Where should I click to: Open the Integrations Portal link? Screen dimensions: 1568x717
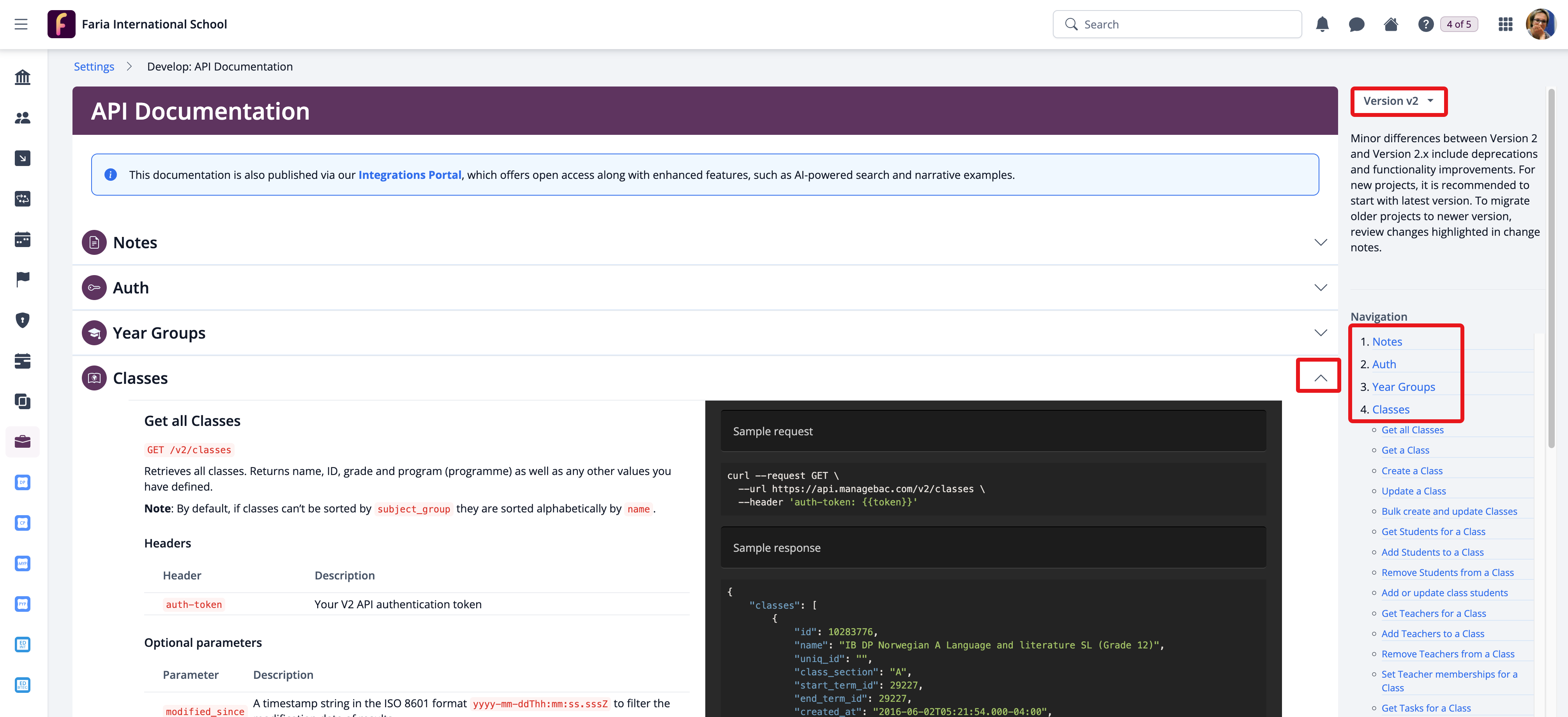410,175
